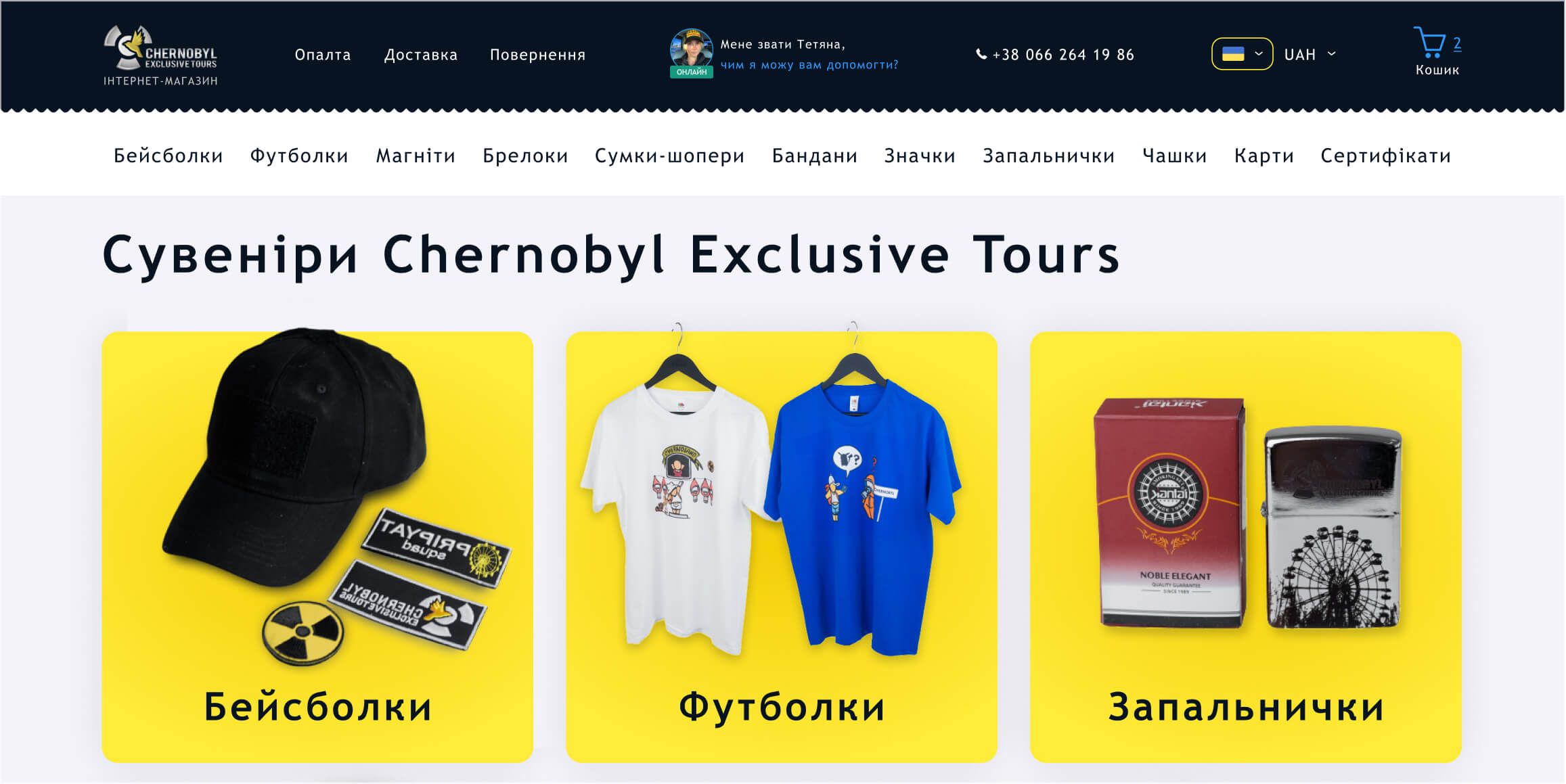Click the Ukrainian flag icon

(1232, 54)
